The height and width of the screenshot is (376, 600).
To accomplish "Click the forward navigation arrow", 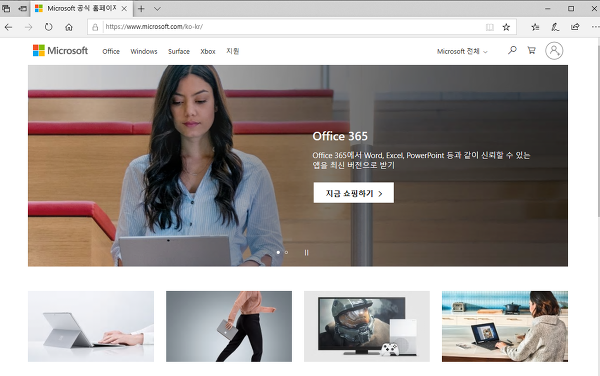I will (28, 27).
